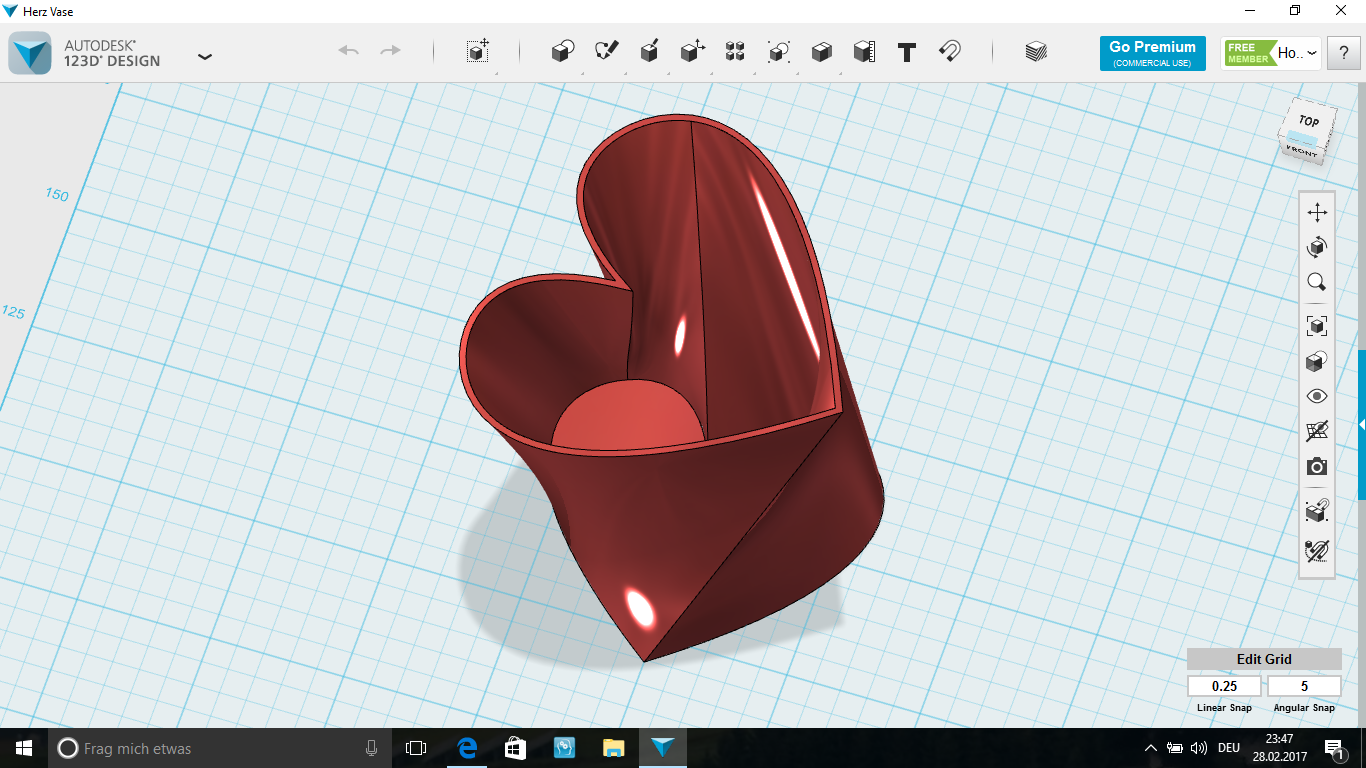
Task: Click the 123D Design taskbar icon
Action: [x=662, y=748]
